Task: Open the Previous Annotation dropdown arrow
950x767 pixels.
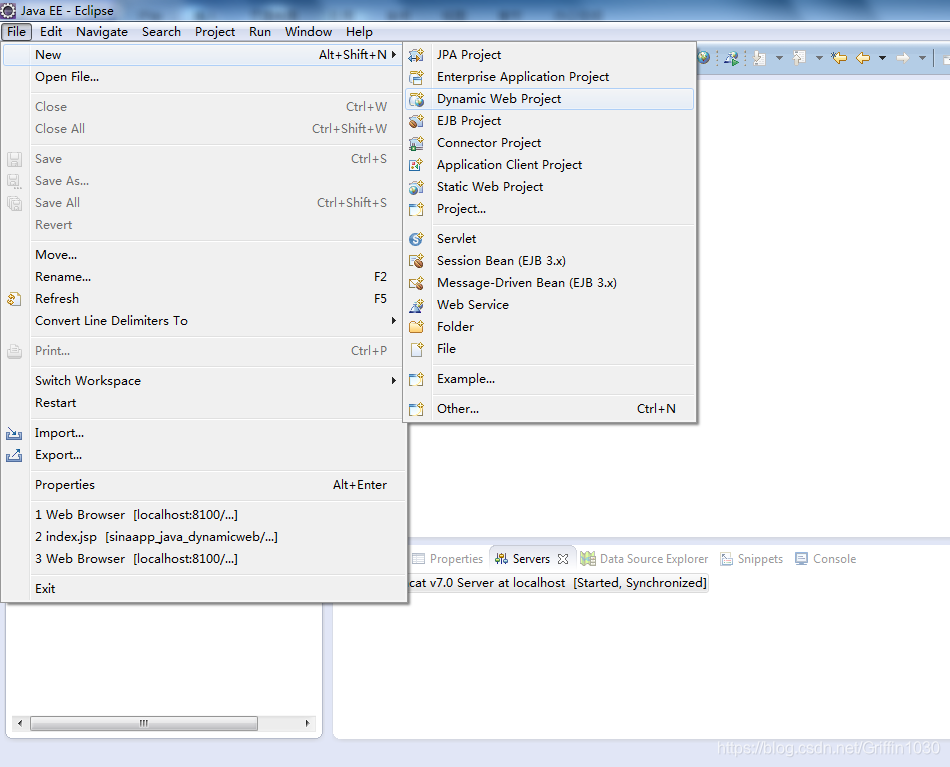Action: 819,58
